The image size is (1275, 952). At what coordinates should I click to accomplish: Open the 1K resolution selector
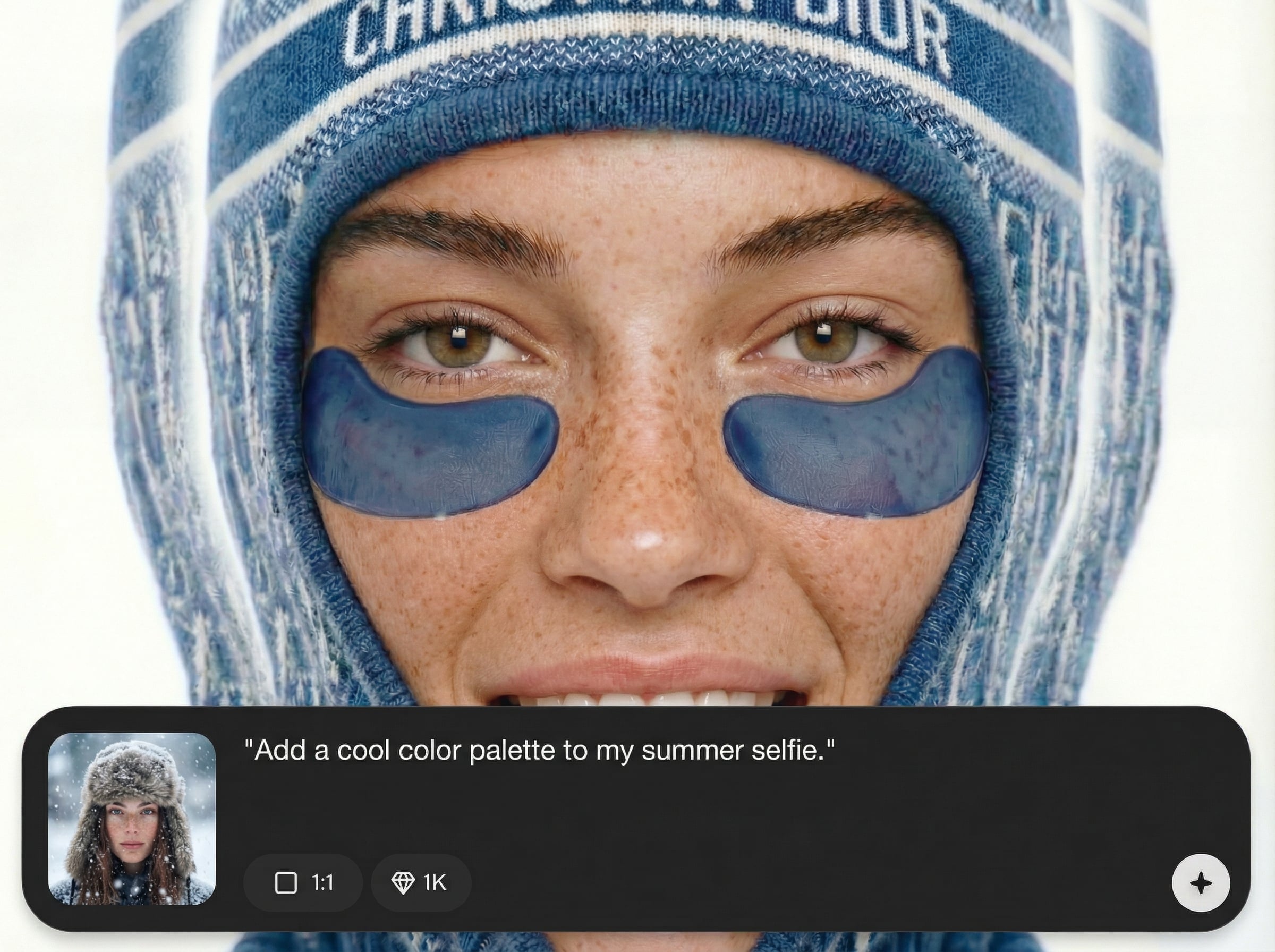click(x=421, y=882)
